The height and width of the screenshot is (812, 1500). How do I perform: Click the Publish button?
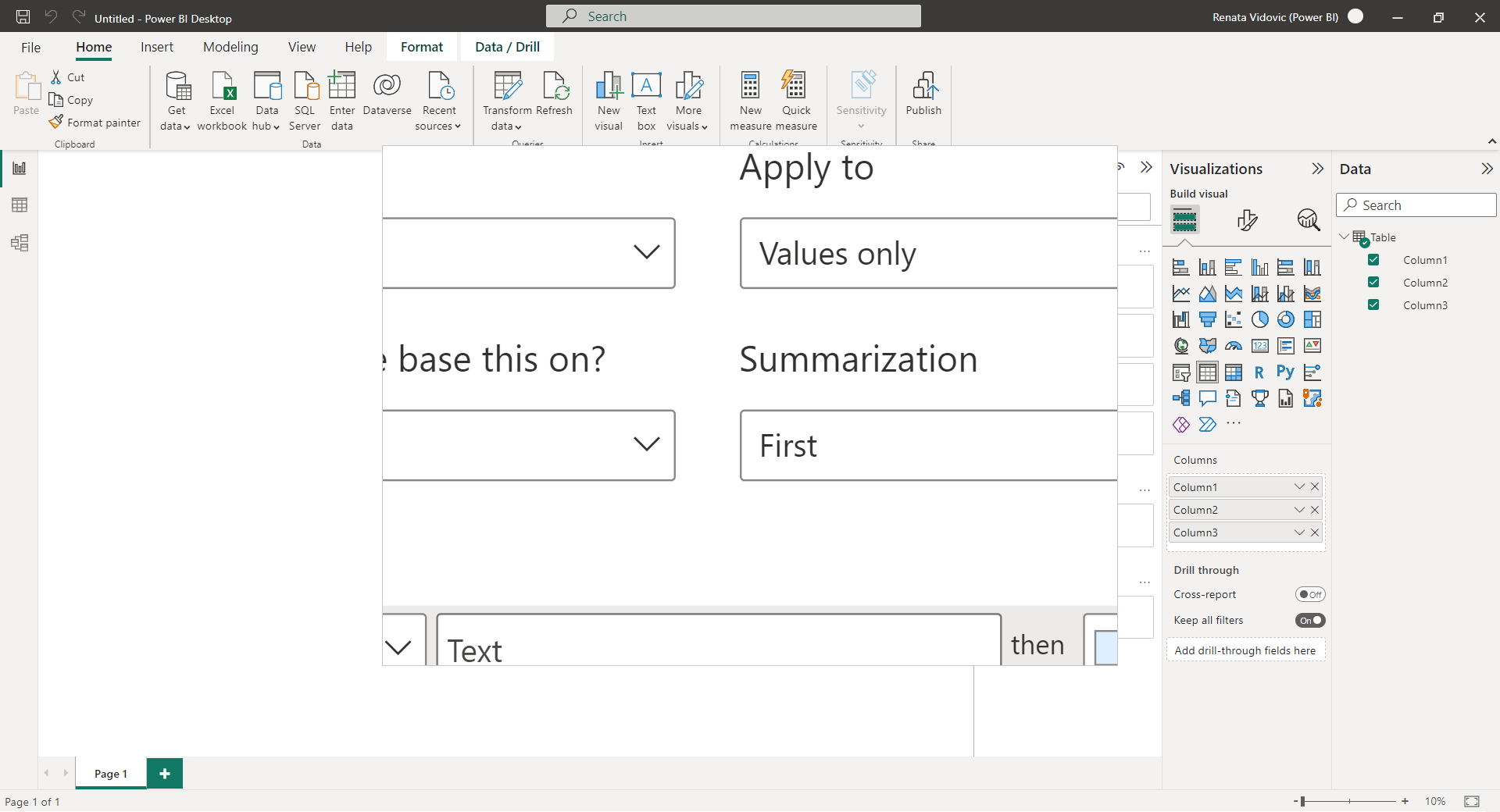[x=923, y=94]
